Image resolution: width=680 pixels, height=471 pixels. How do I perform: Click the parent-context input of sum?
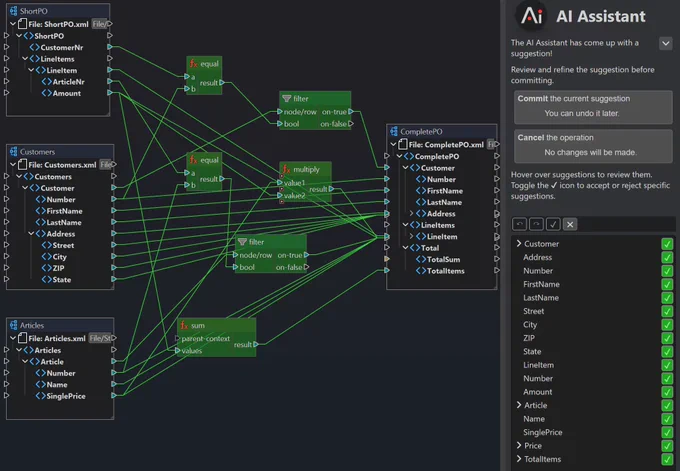[177, 338]
